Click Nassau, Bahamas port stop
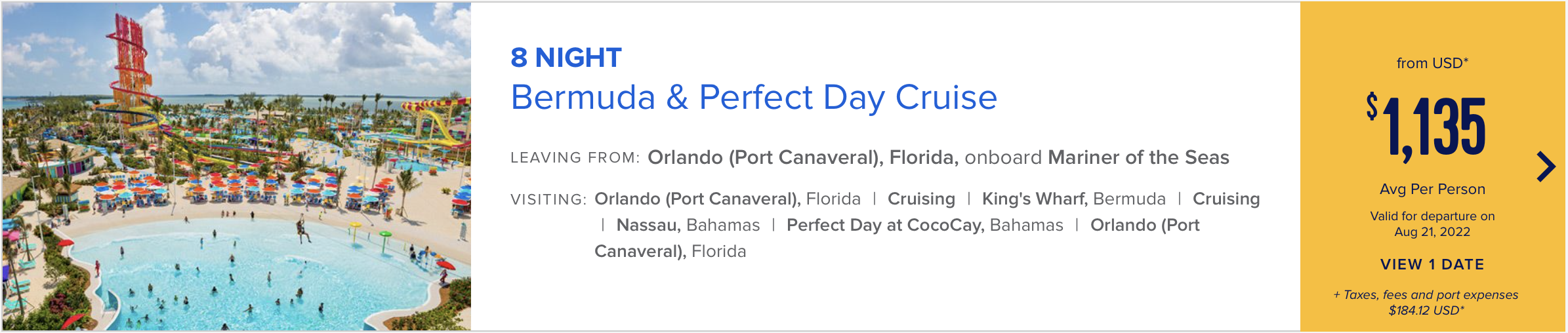 (x=688, y=225)
